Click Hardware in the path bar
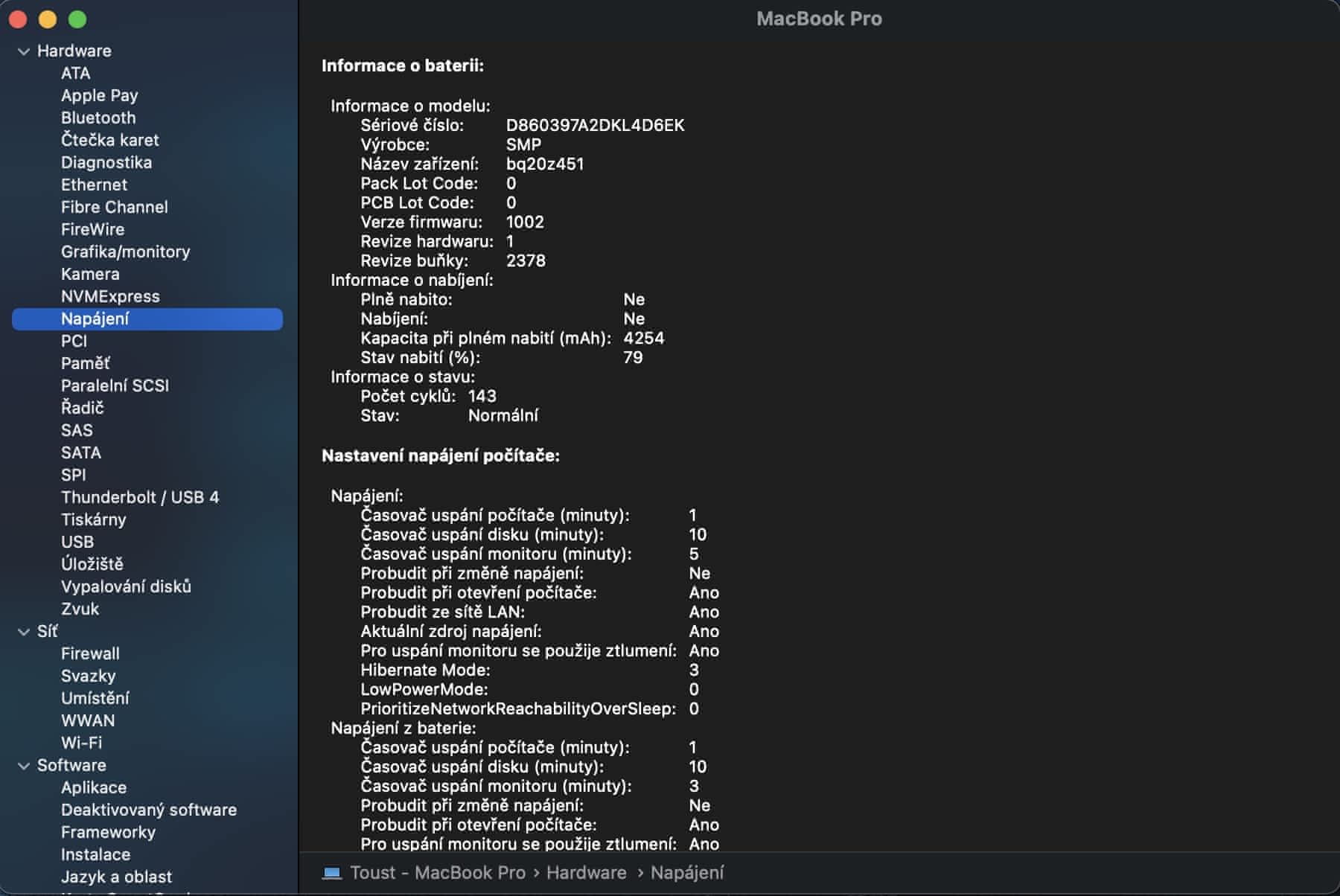Viewport: 1340px width, 896px height. (586, 873)
